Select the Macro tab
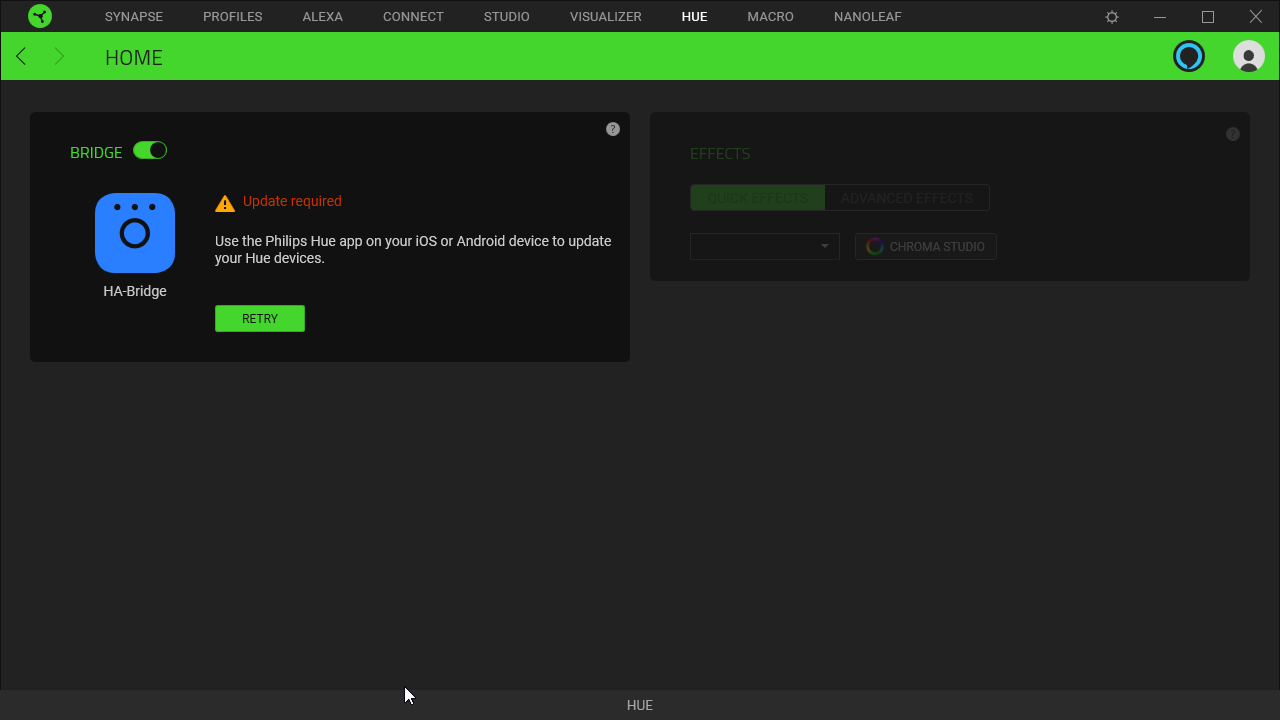This screenshot has height=720, width=1280. tap(770, 17)
